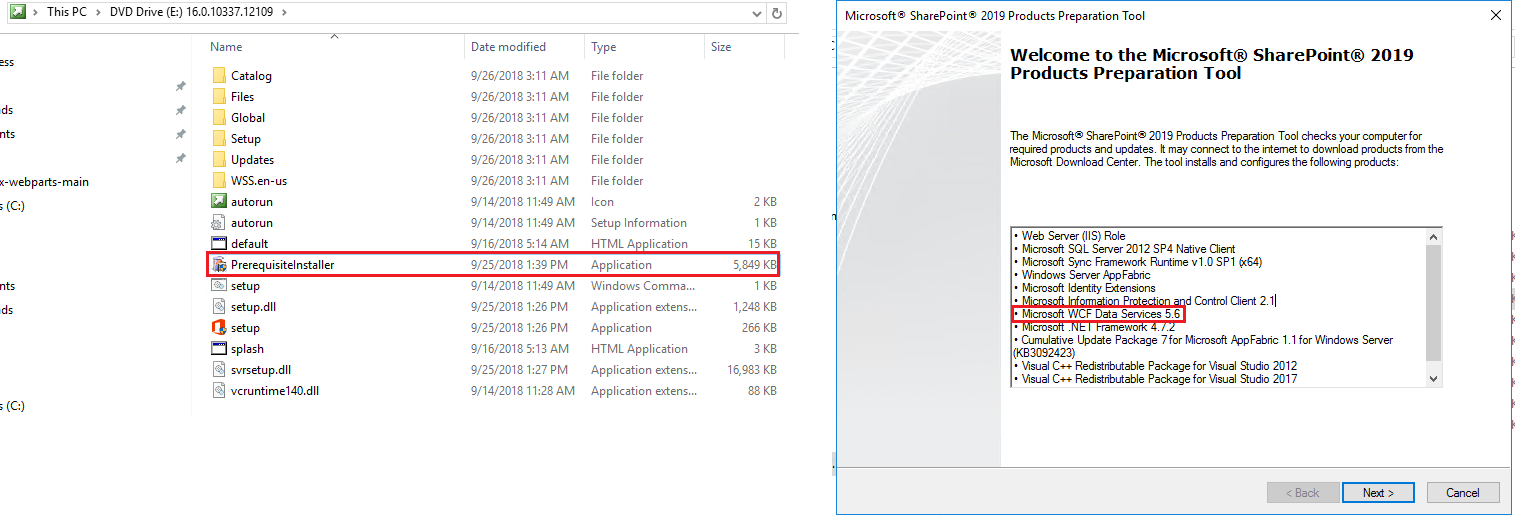Click the default HTML Application icon

click(x=220, y=244)
